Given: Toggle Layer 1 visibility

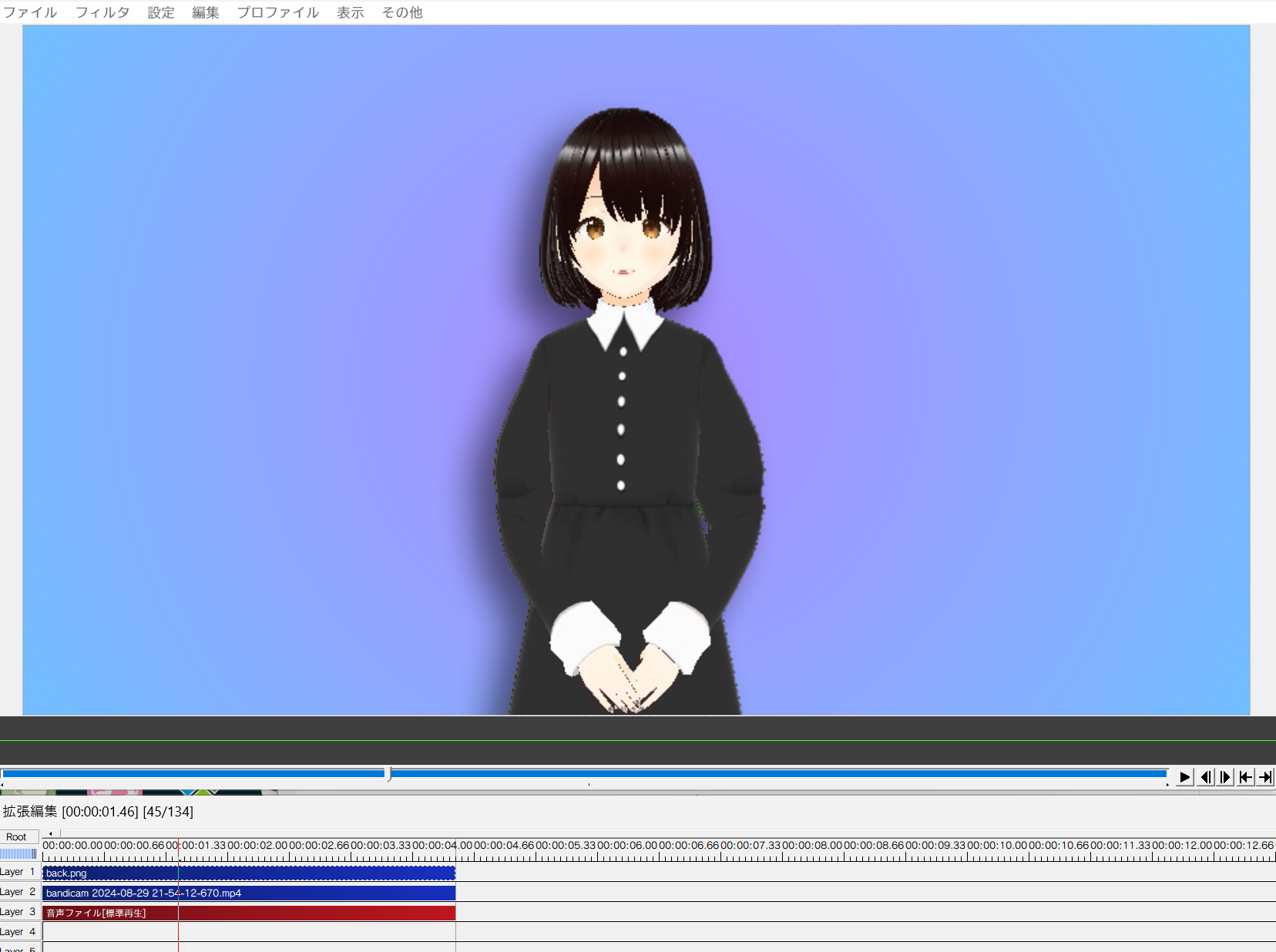Looking at the screenshot, I should 19,872.
